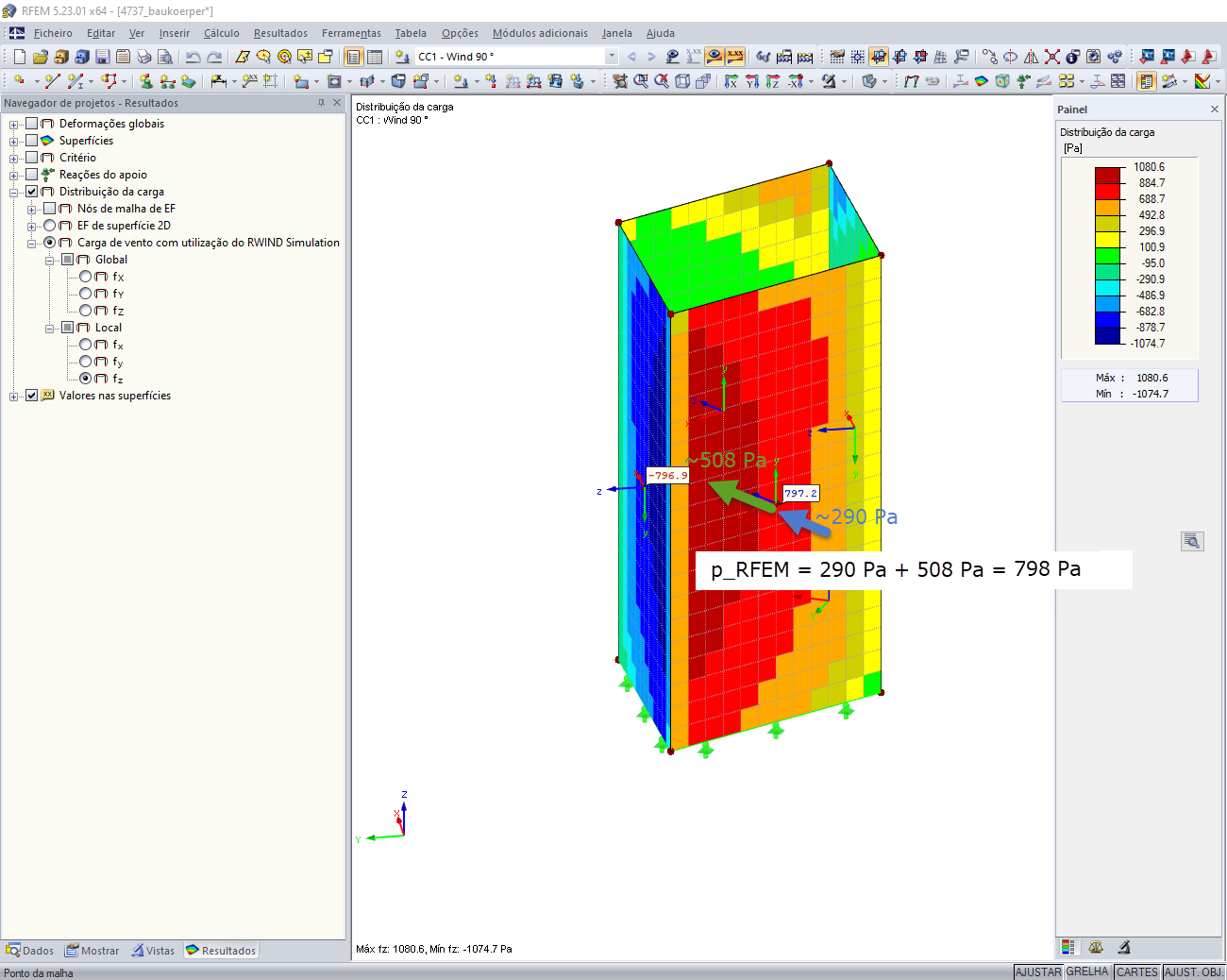Open the Ferramentas menu
Image resolution: width=1227 pixels, height=980 pixels.
pos(351,33)
